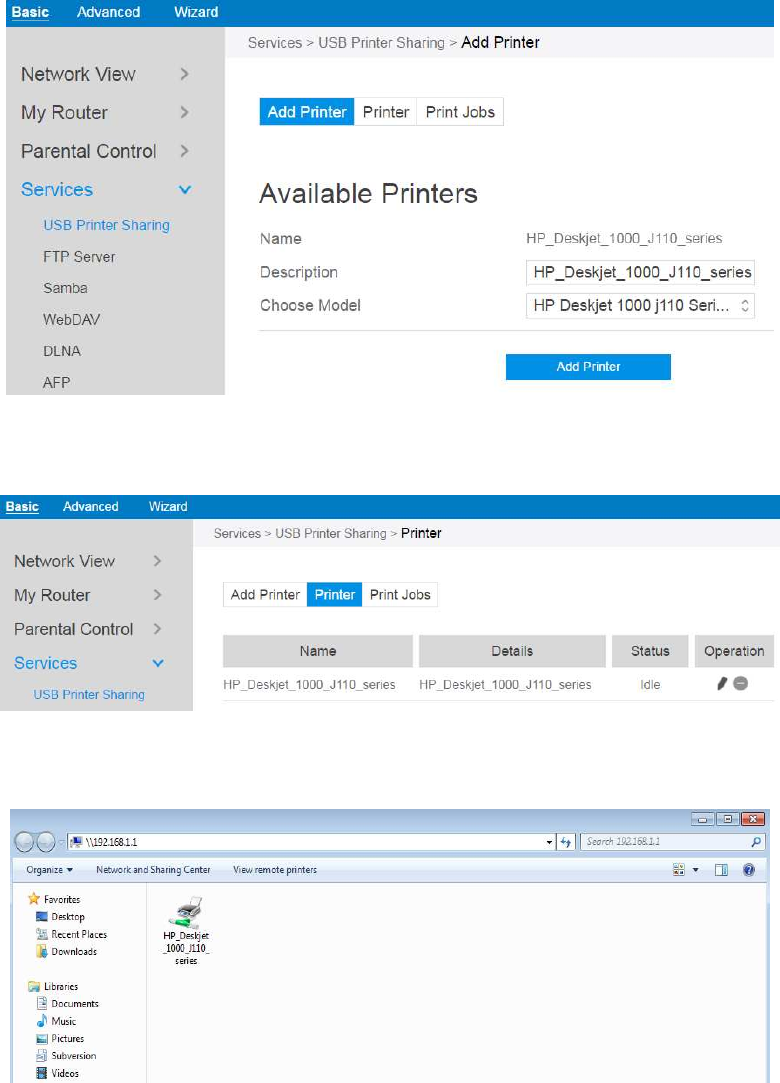Open AFP under Services
The width and height of the screenshot is (780, 1083).
56,383
